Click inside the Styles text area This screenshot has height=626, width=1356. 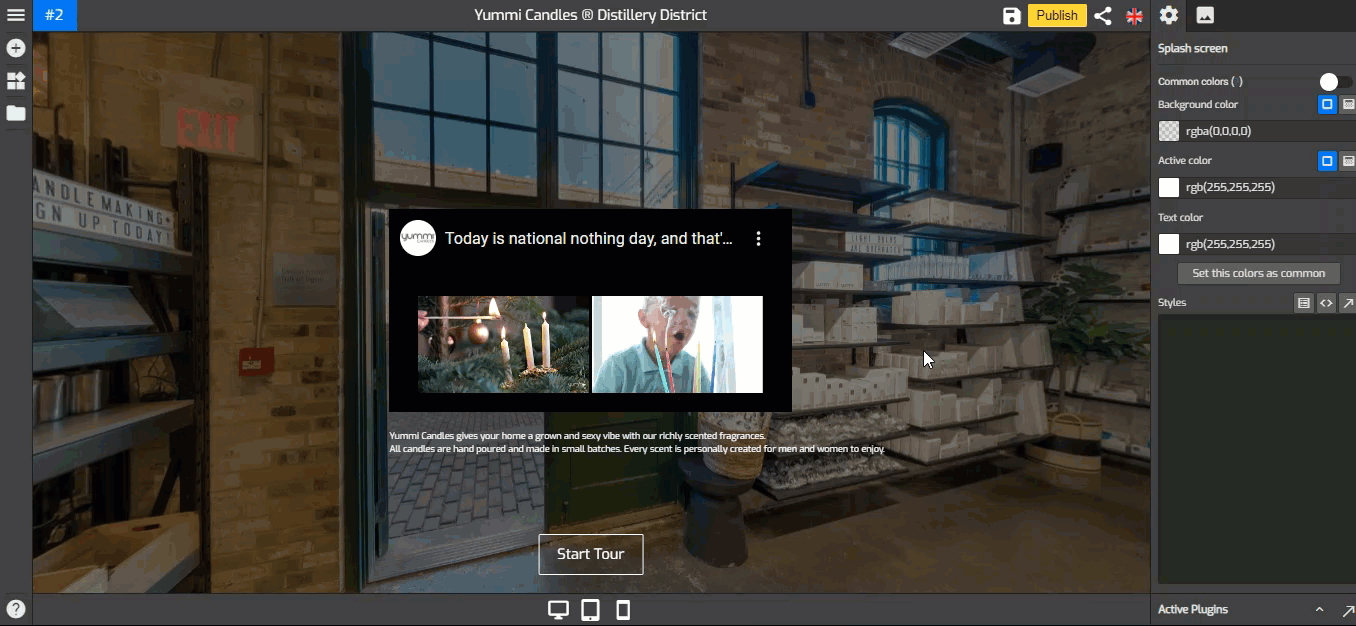[x=1256, y=449]
